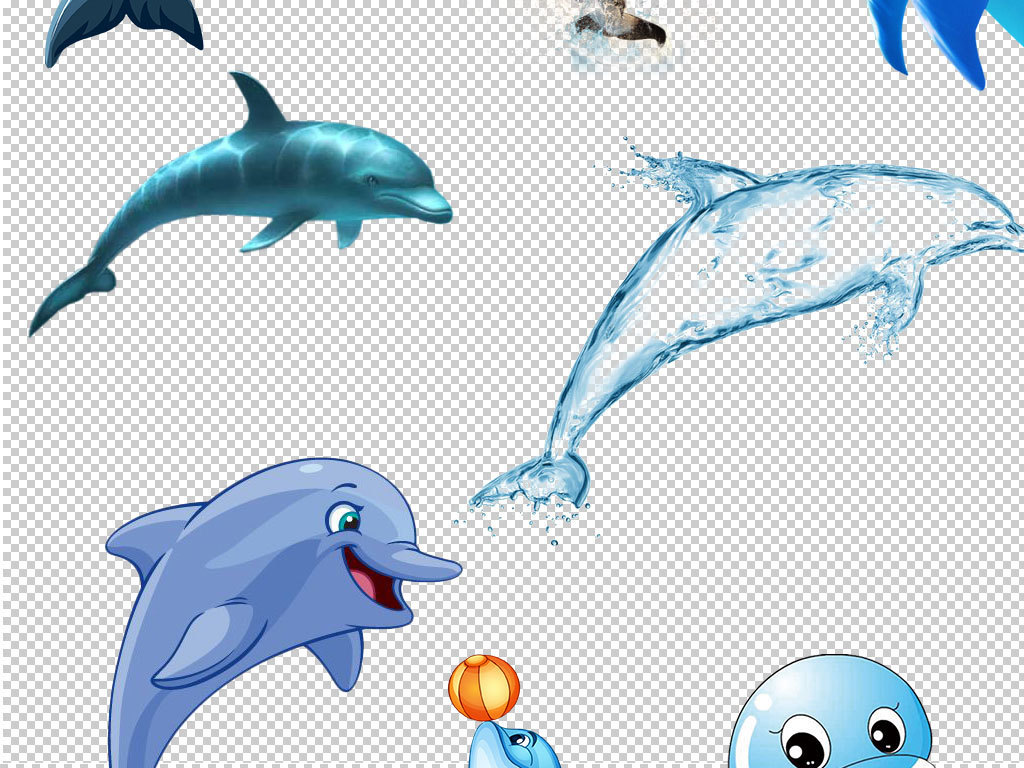This screenshot has width=1024, height=768.
Task: Select the dark navy tail fin image
Action: click(124, 31)
